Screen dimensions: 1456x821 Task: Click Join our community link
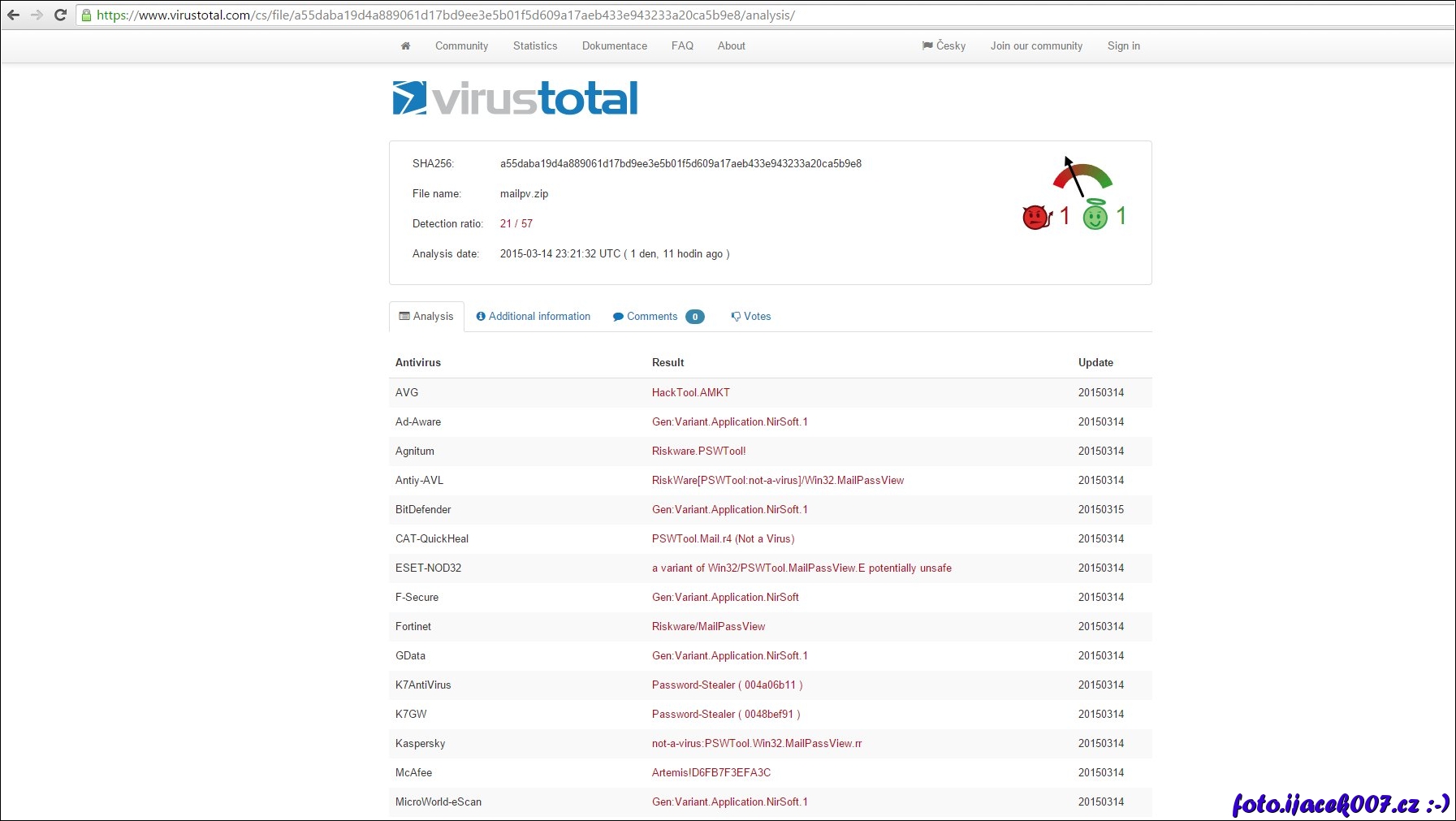click(x=1036, y=46)
